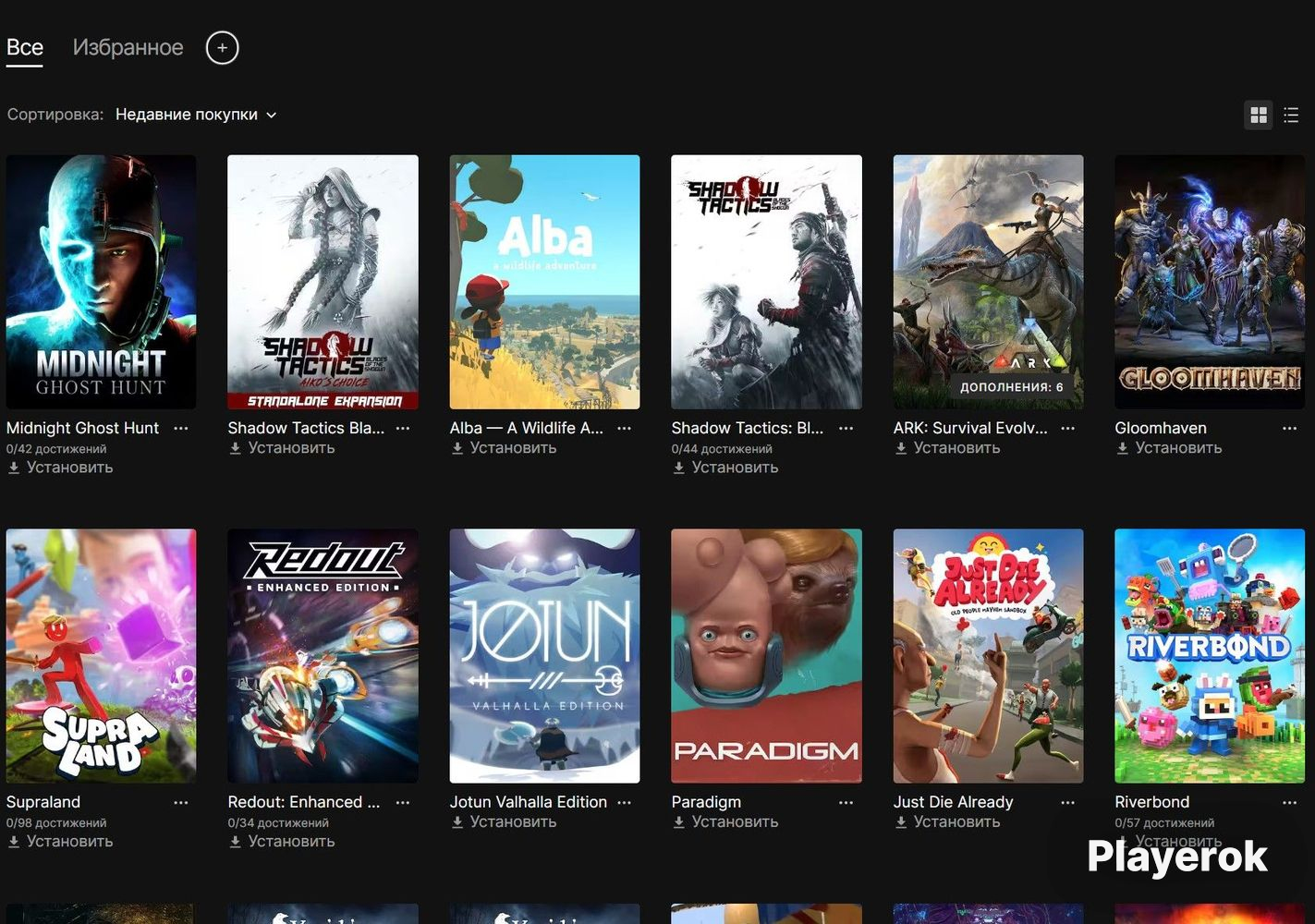Open more options for Supraland
The height and width of the screenshot is (924, 1315).
(x=181, y=802)
